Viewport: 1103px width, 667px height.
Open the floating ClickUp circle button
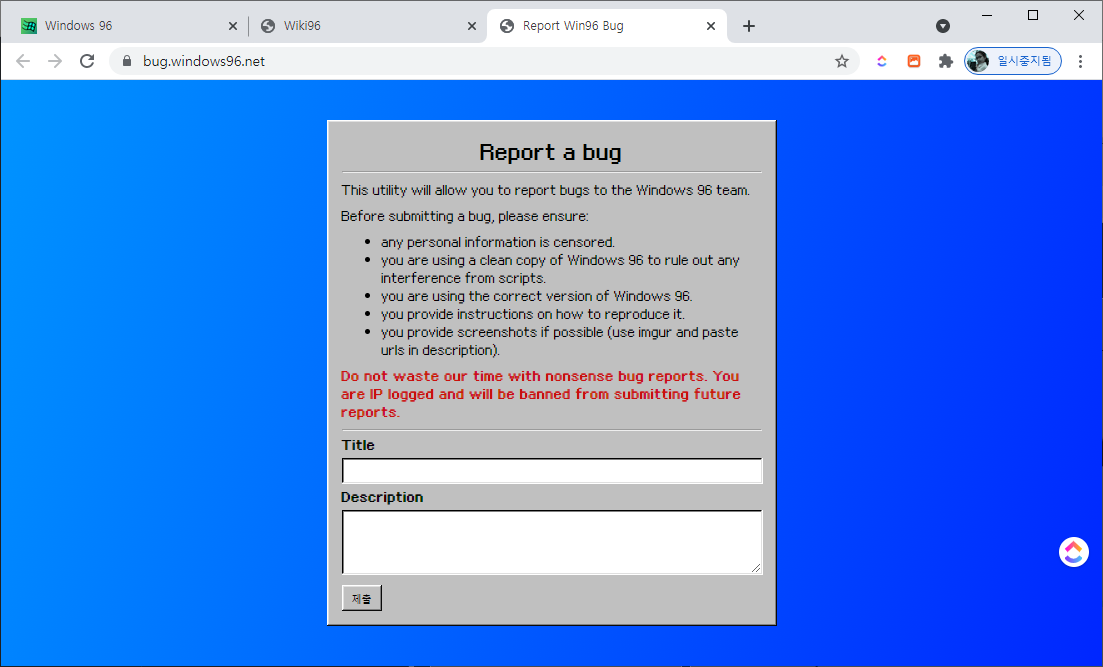click(x=1073, y=552)
